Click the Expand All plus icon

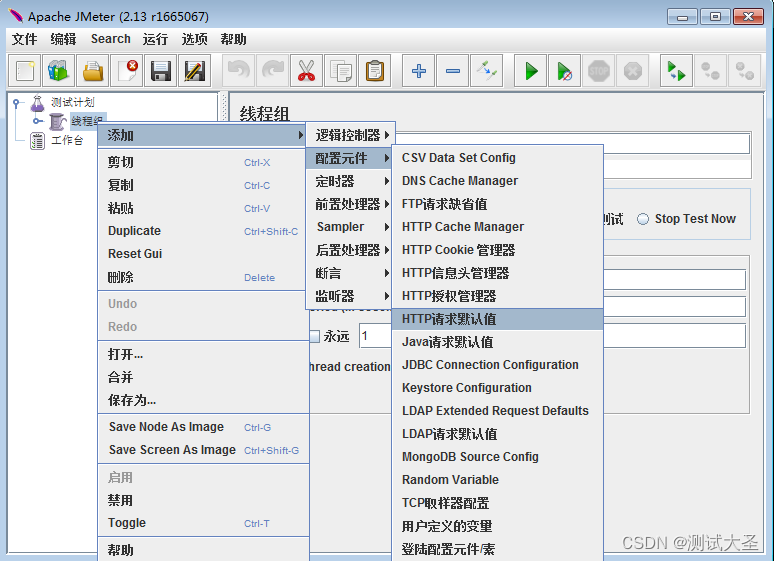[x=419, y=71]
